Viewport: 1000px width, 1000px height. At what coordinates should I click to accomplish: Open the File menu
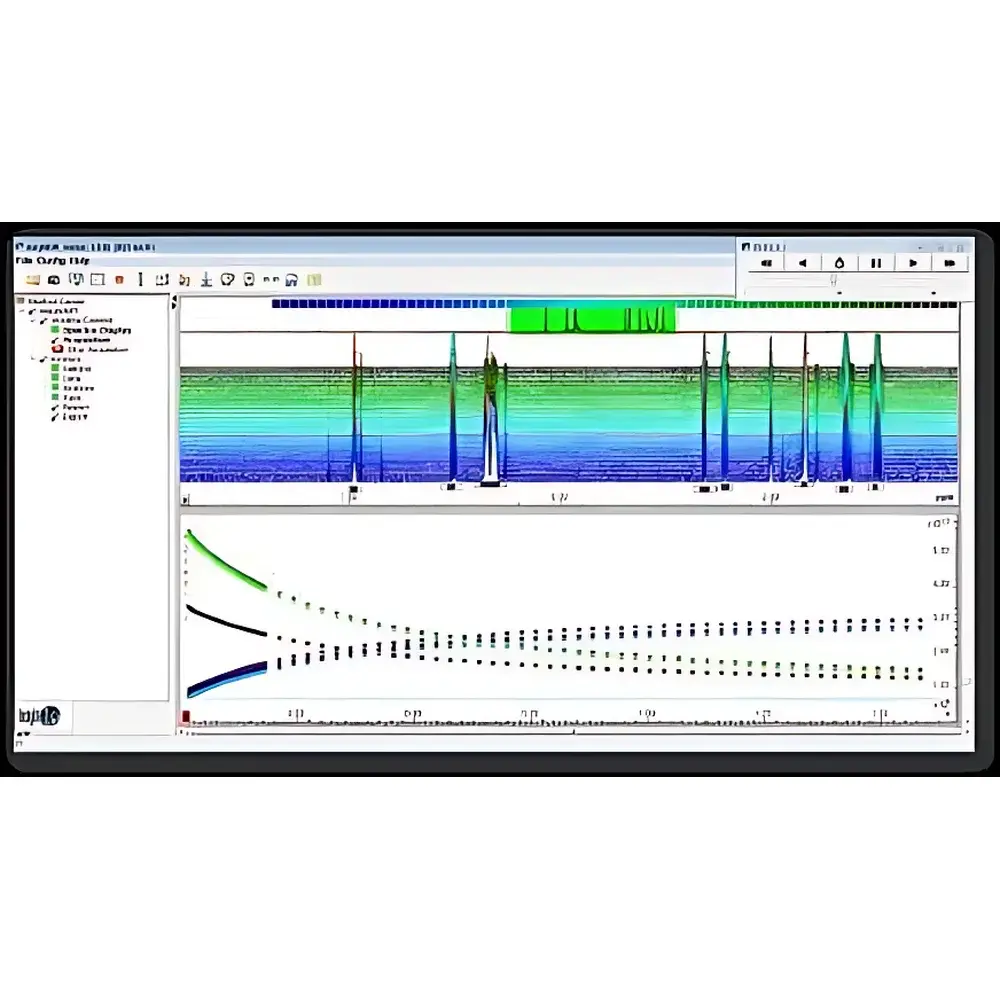tap(21, 261)
